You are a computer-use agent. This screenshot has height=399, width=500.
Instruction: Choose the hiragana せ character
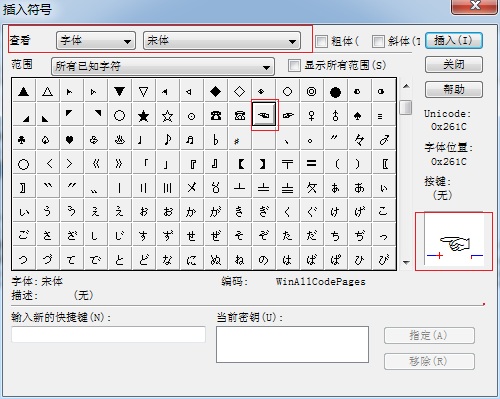click(x=191, y=235)
